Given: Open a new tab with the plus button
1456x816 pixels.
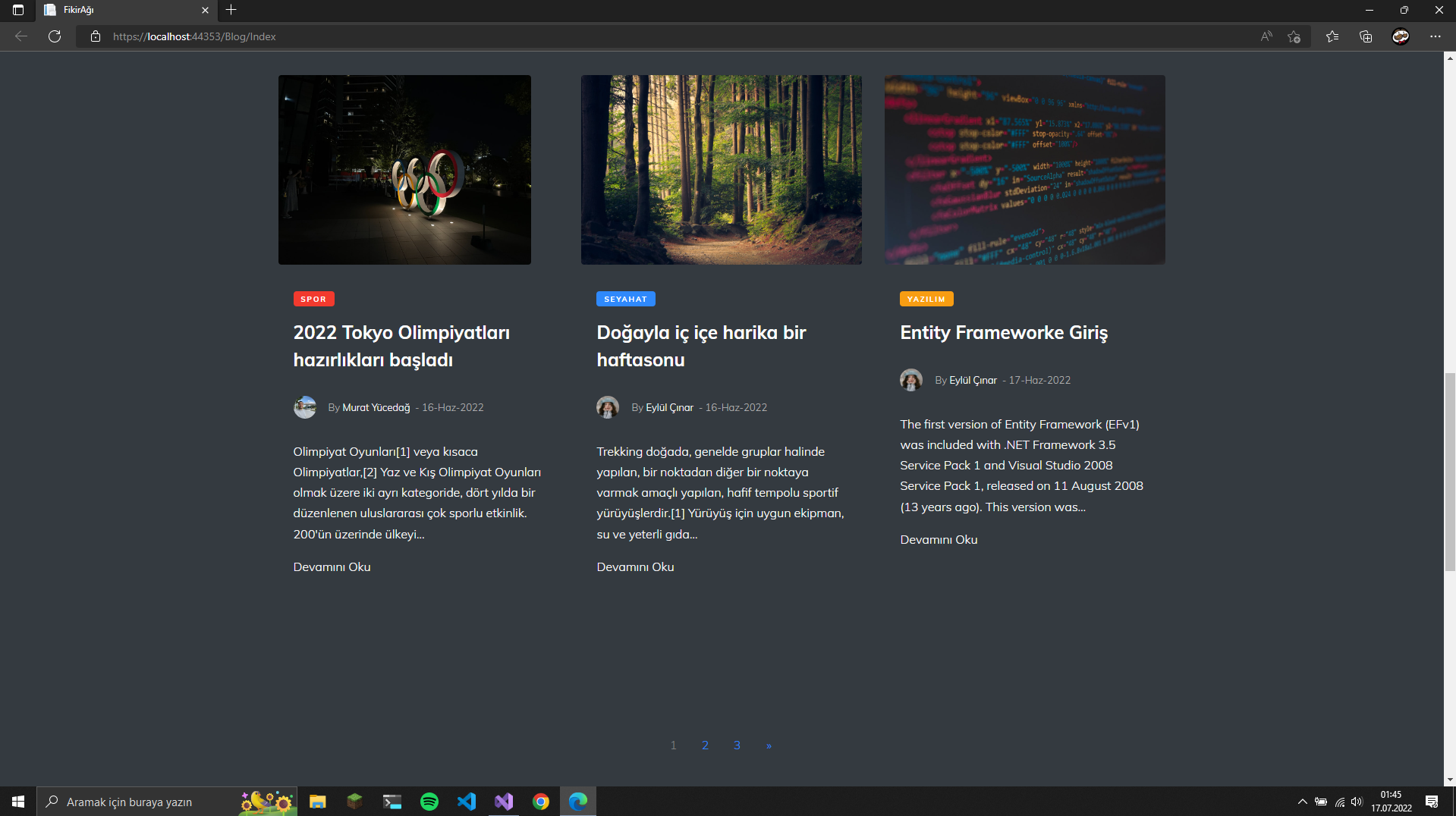Looking at the screenshot, I should pos(231,10).
